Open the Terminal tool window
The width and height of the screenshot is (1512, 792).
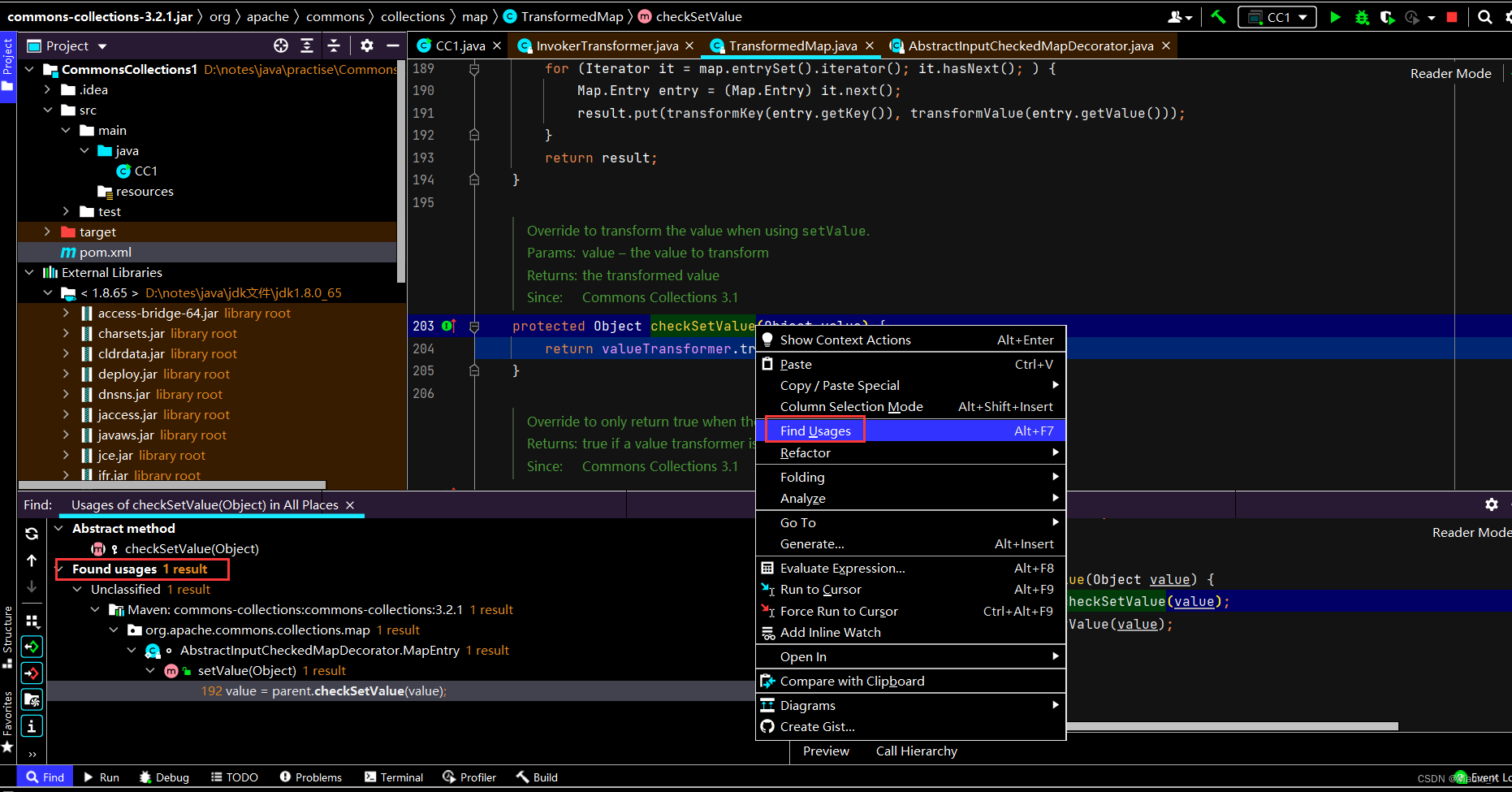(x=394, y=777)
